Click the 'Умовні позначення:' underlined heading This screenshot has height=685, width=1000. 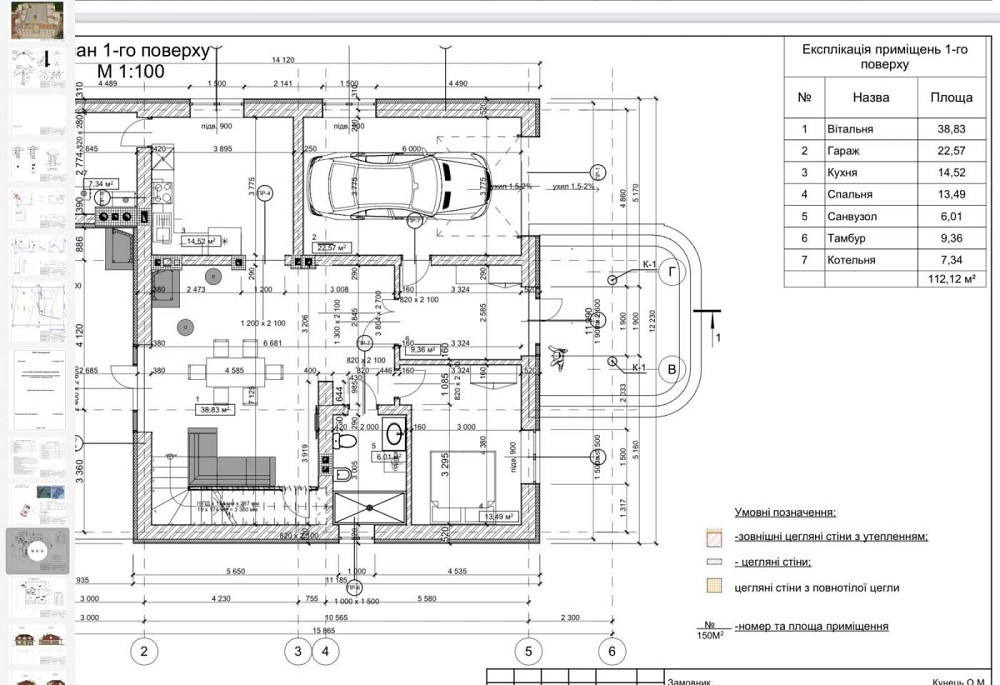[785, 511]
